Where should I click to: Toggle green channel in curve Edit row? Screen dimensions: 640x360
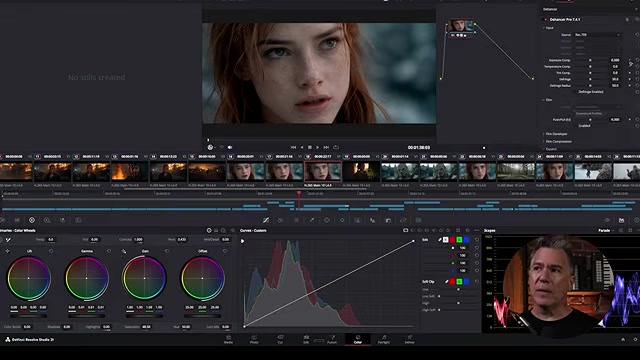(459, 240)
